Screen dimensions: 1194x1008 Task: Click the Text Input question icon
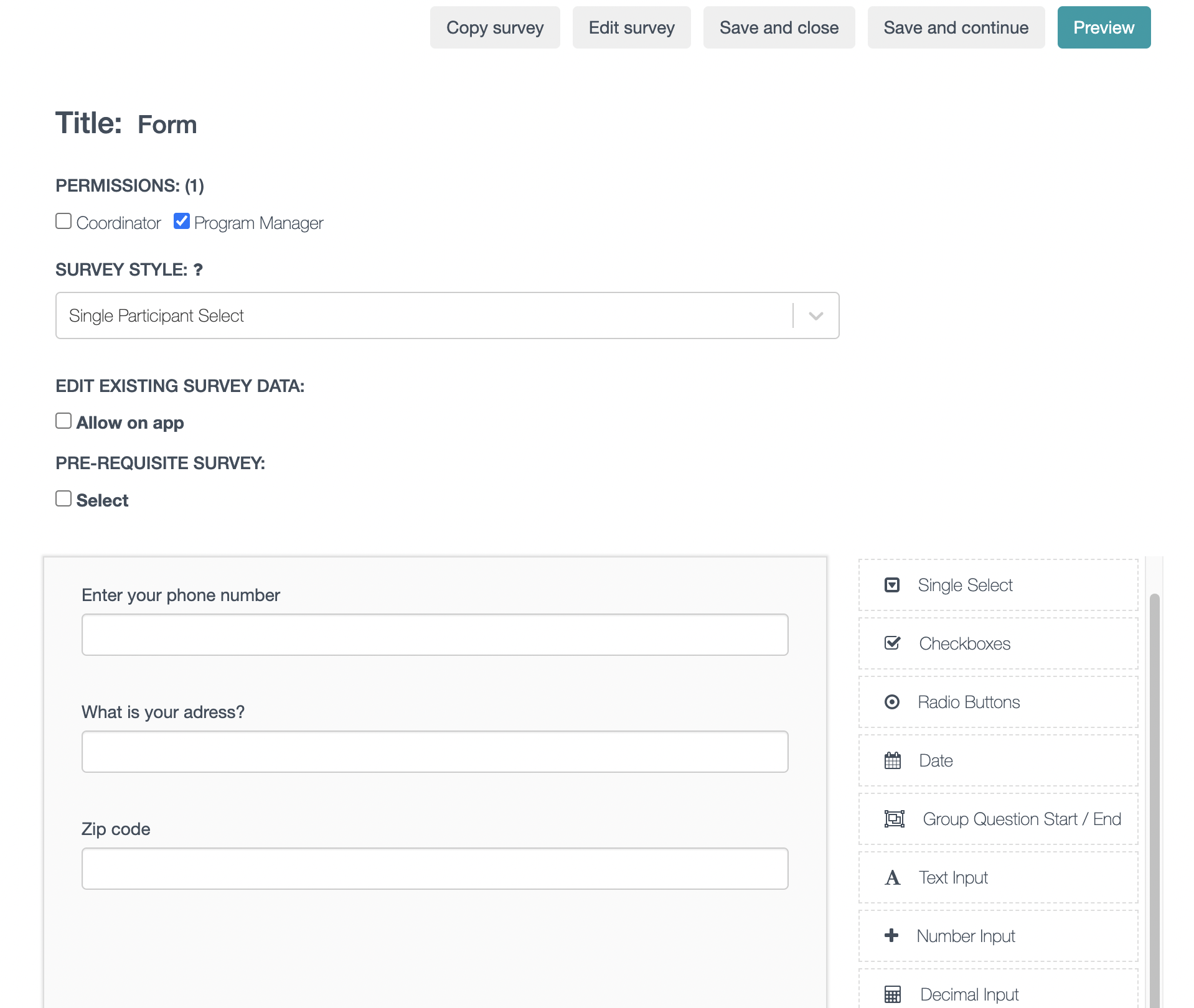coord(892,877)
